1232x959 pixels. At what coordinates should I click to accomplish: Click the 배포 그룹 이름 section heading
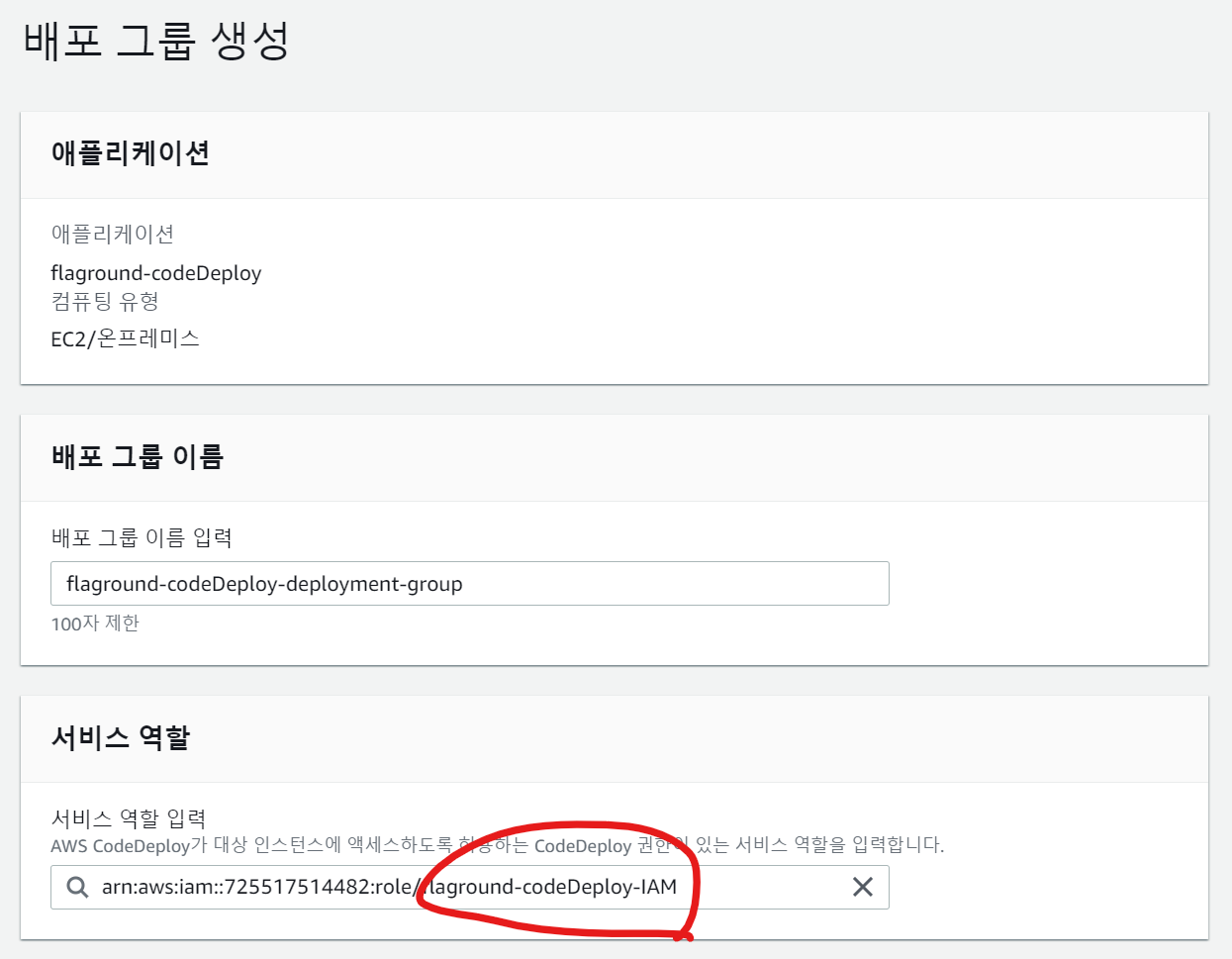coord(138,456)
